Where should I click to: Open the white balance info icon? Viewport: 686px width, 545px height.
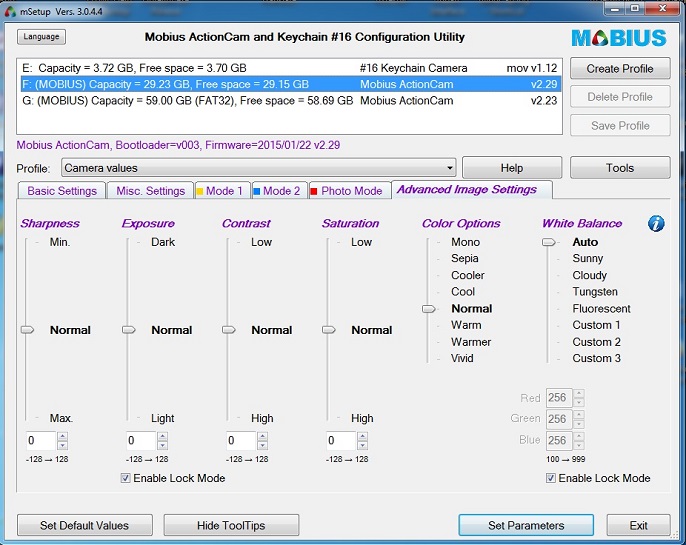656,224
